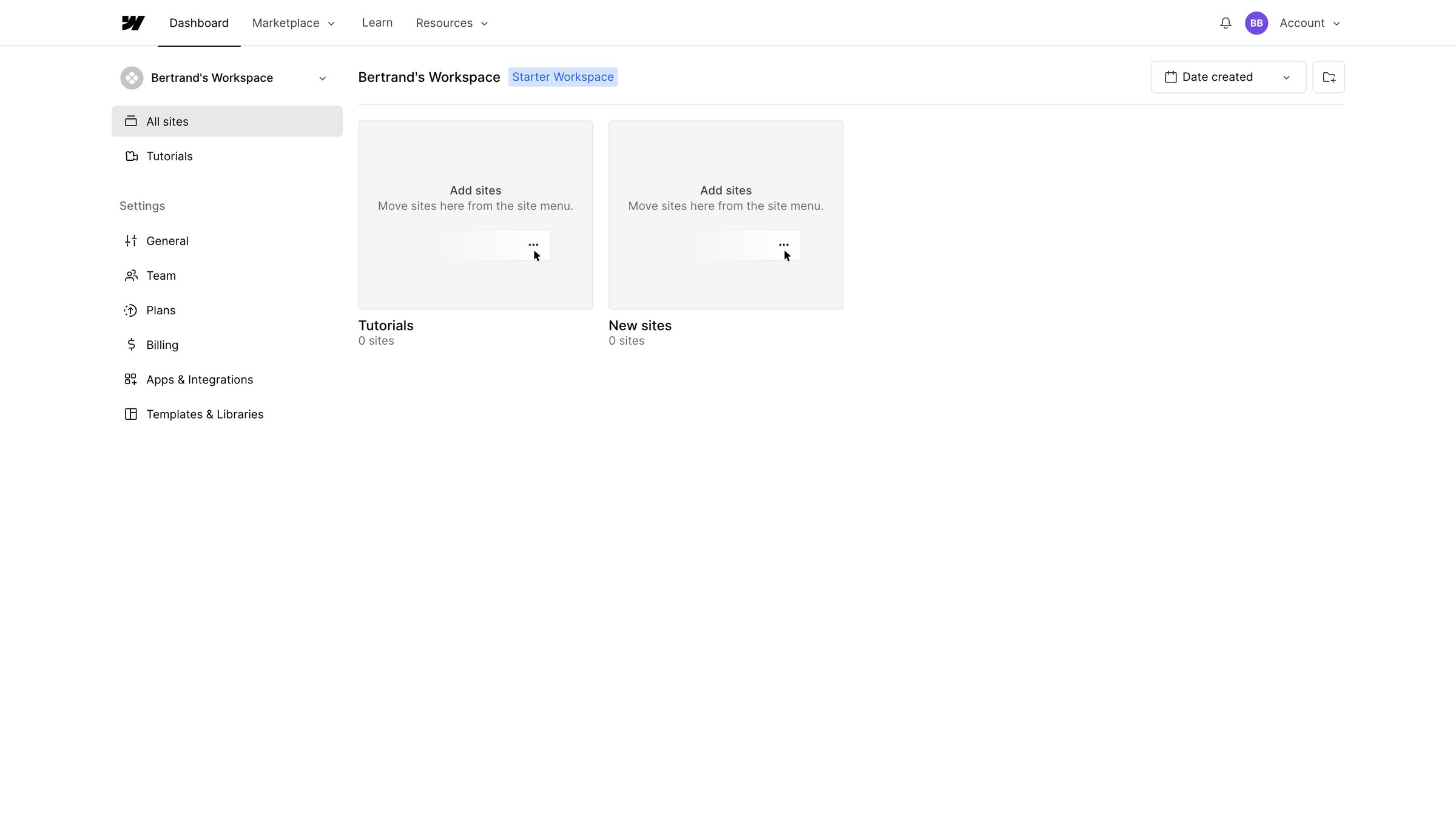Open the Tutorials folder card
The width and height of the screenshot is (1456, 827).
(x=476, y=215)
